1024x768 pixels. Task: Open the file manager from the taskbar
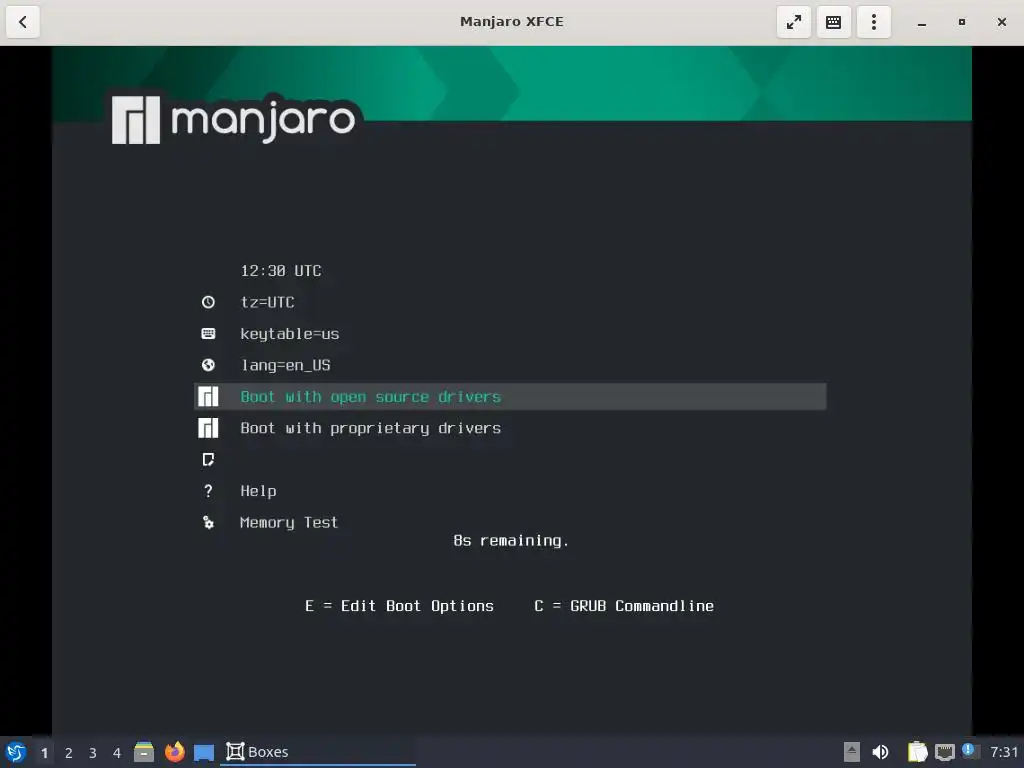click(x=144, y=752)
